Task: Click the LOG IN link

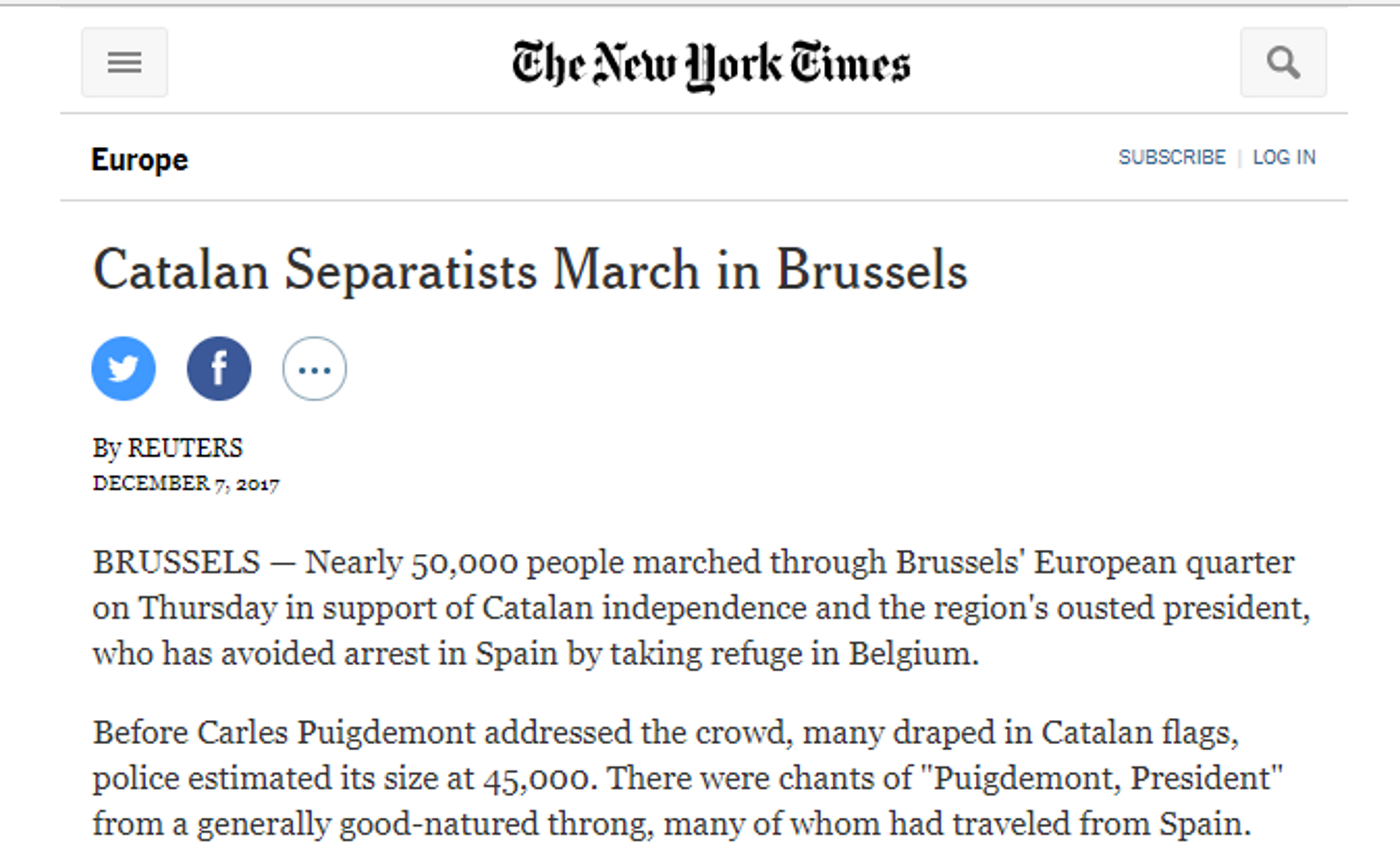Action: [1284, 157]
